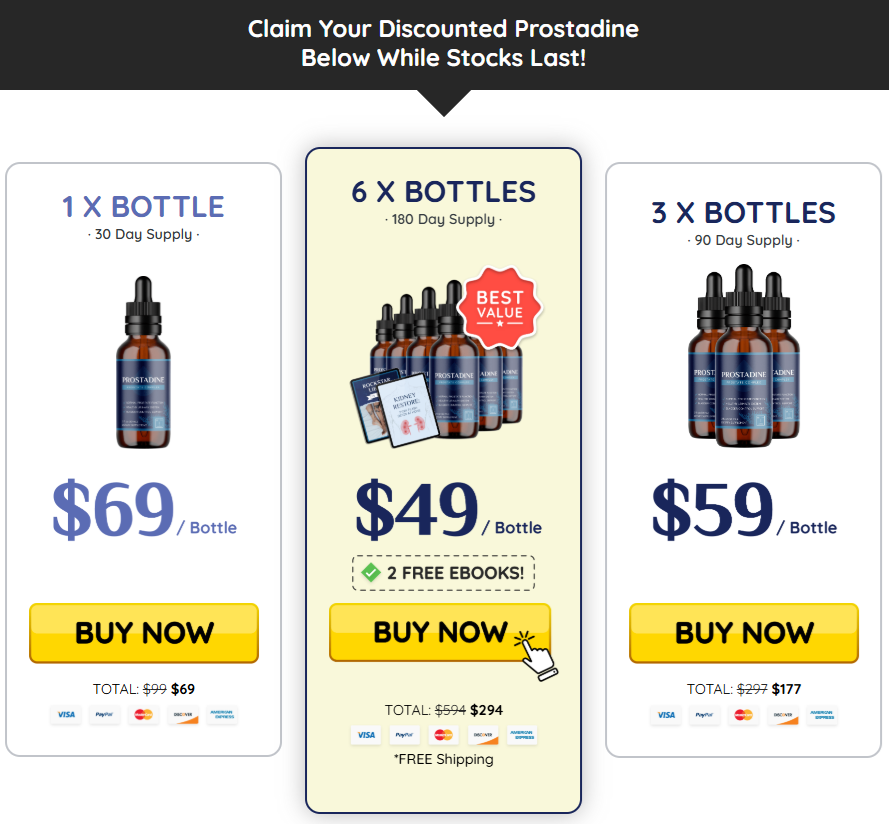Click the American Express icon under 6 bottles
The width and height of the screenshot is (889, 824).
coord(522,735)
